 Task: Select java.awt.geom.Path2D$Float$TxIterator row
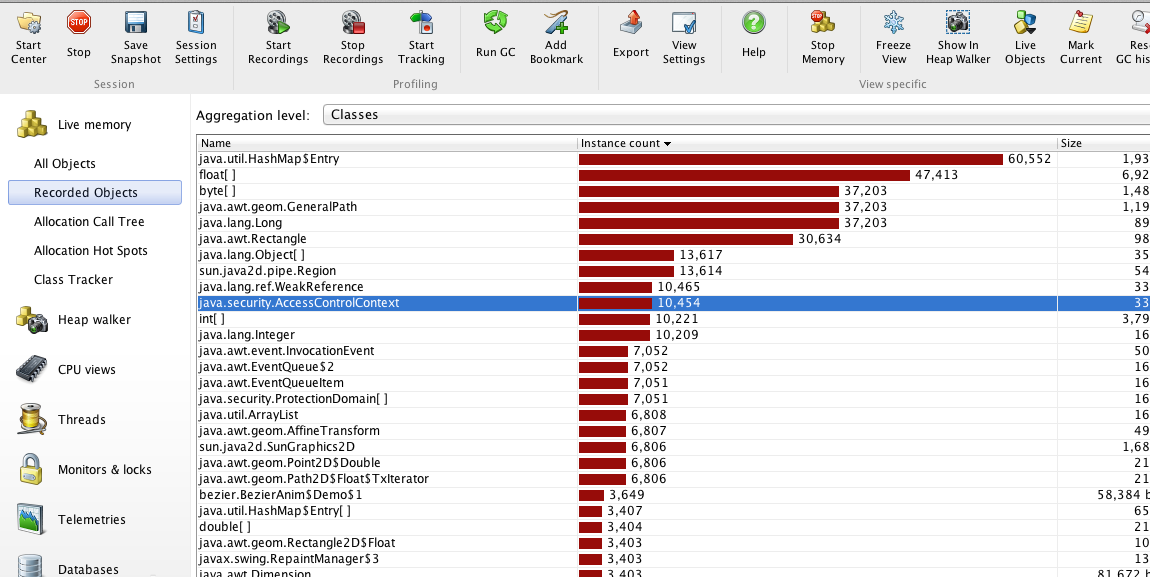coord(673,479)
